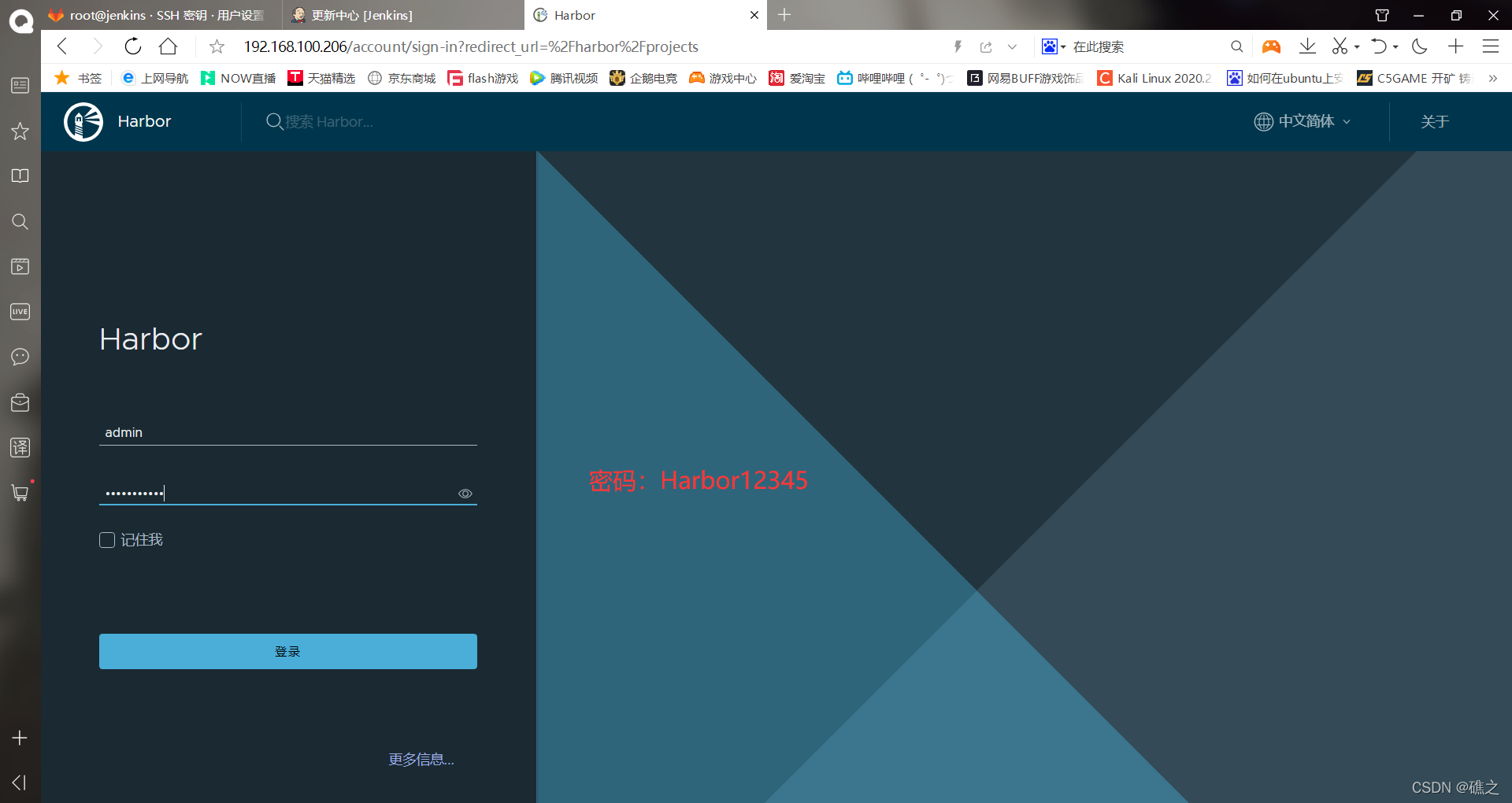1512x803 pixels.
Task: Click the admin username field
Action: click(x=288, y=432)
